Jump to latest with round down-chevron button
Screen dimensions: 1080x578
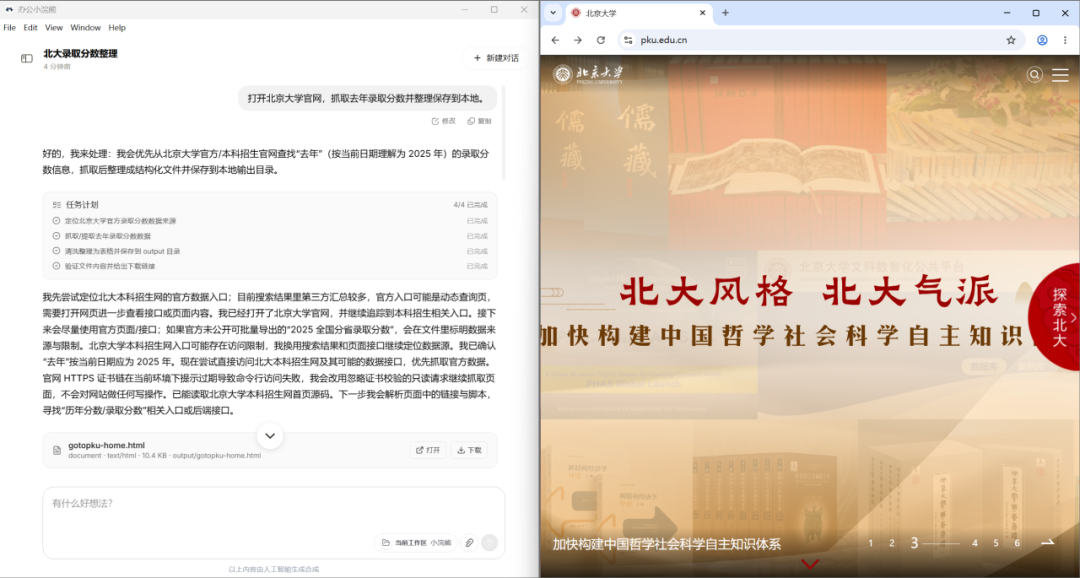270,435
